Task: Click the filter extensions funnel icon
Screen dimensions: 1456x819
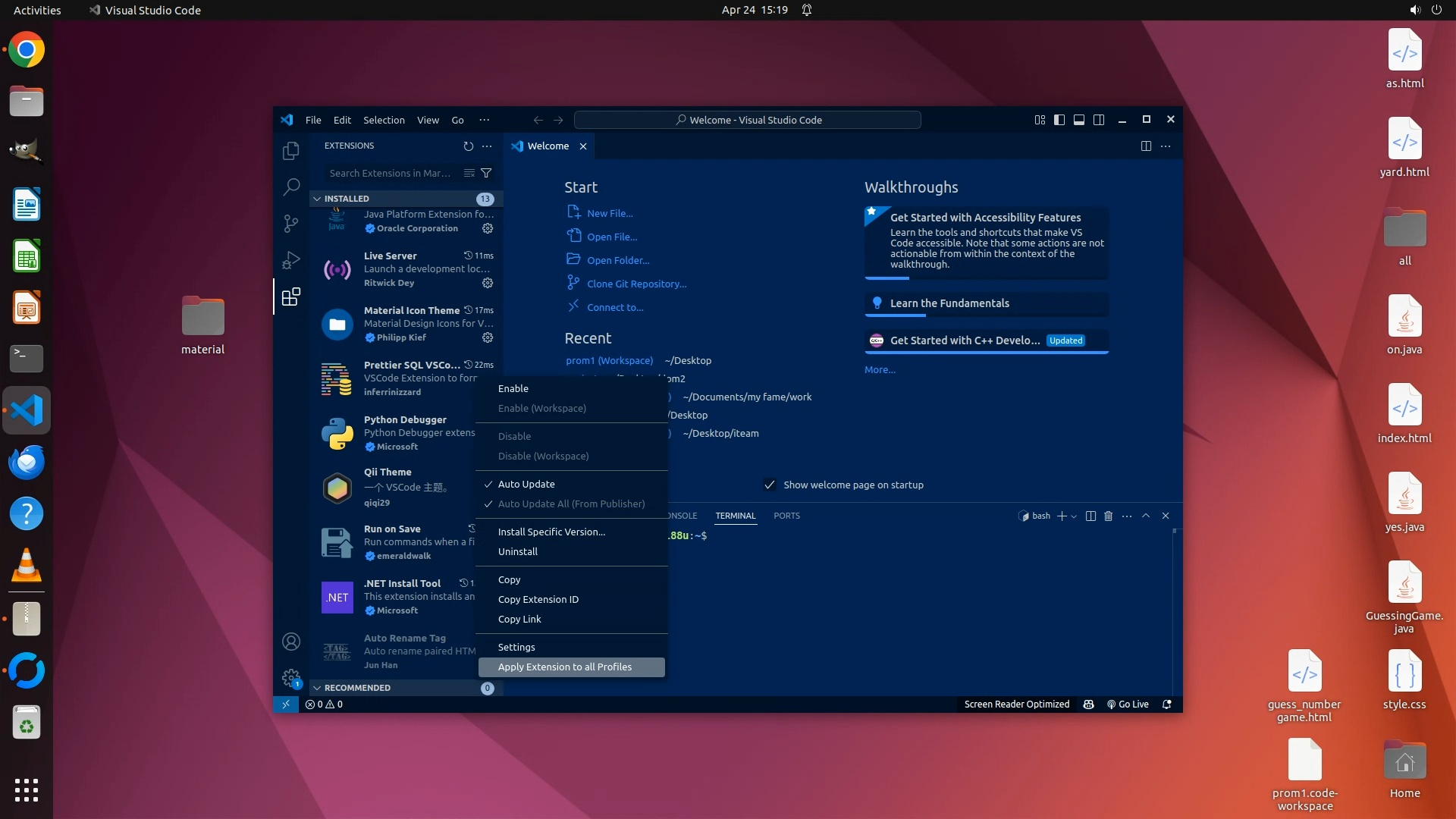Action: coord(486,173)
